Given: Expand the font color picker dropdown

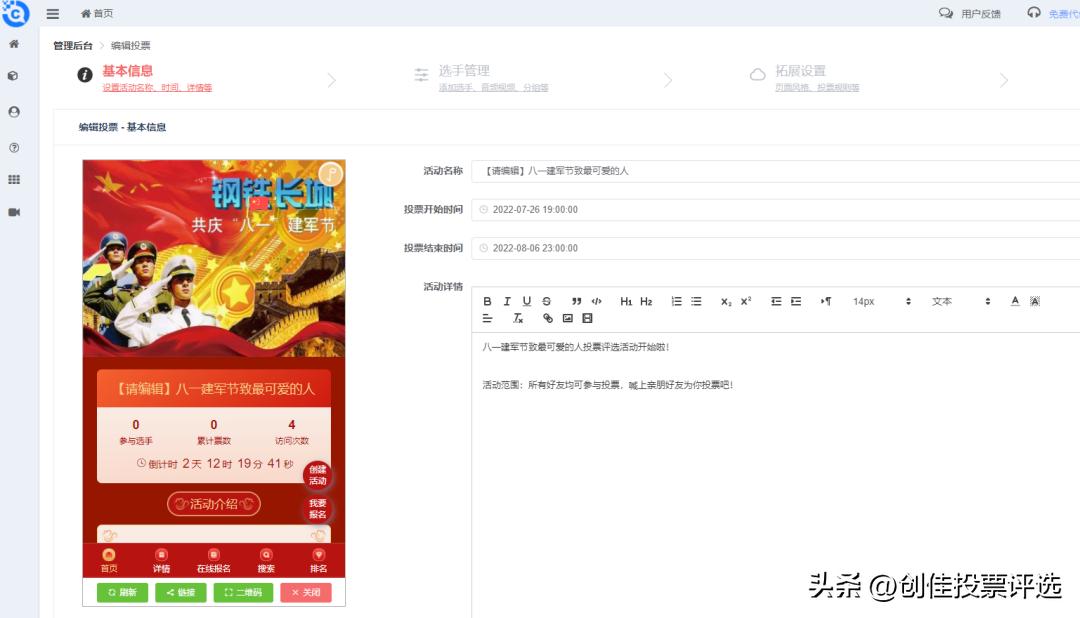Looking at the screenshot, I should tap(1014, 301).
